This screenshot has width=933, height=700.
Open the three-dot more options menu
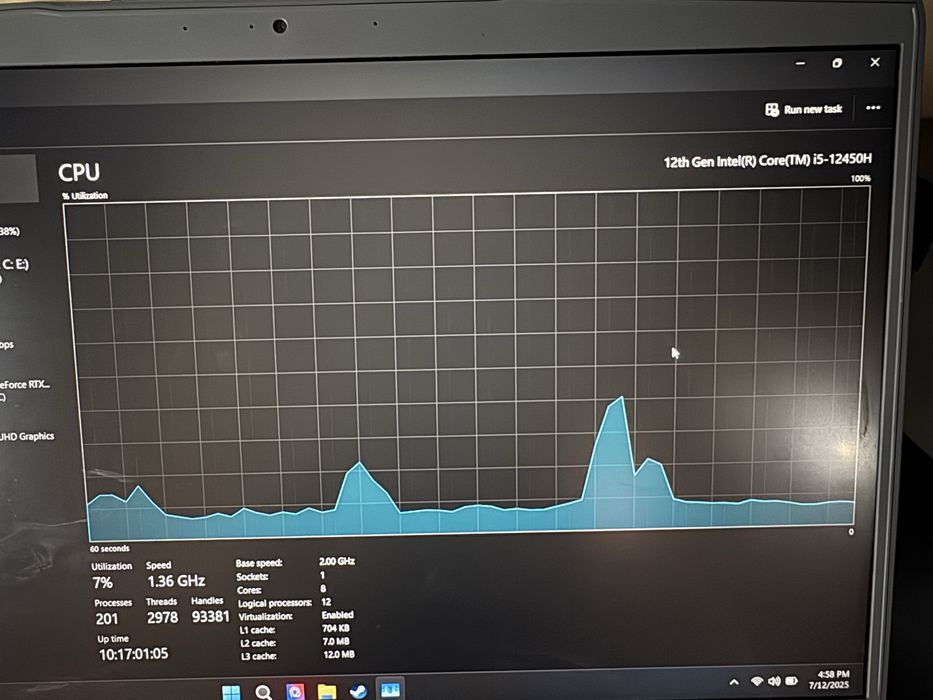873,108
